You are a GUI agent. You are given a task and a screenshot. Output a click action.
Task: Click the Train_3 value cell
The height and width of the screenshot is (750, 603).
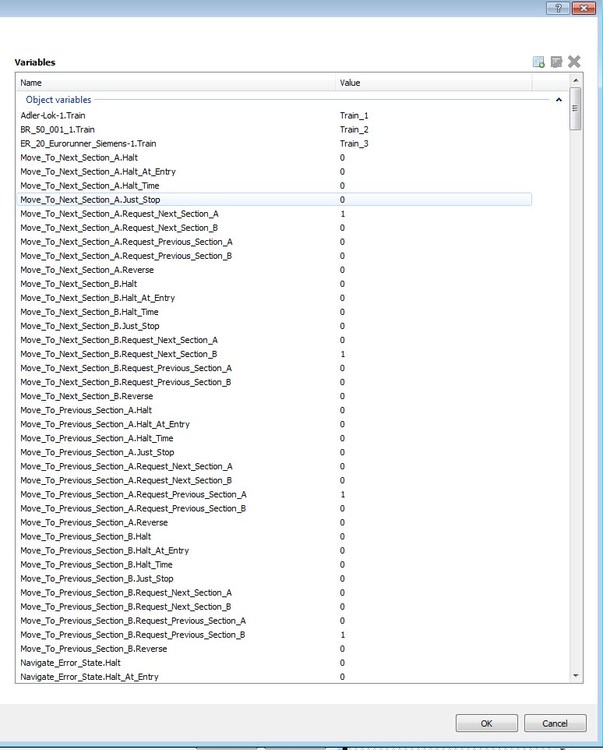(354, 143)
